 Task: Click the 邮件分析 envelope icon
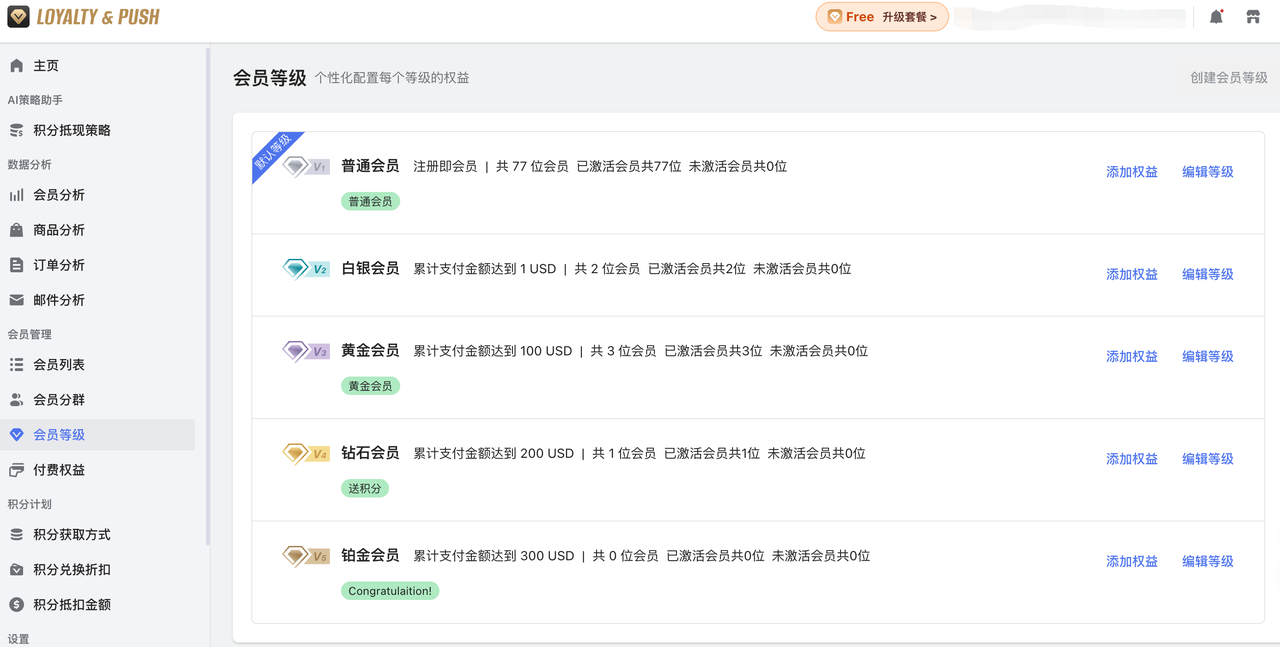[x=18, y=299]
